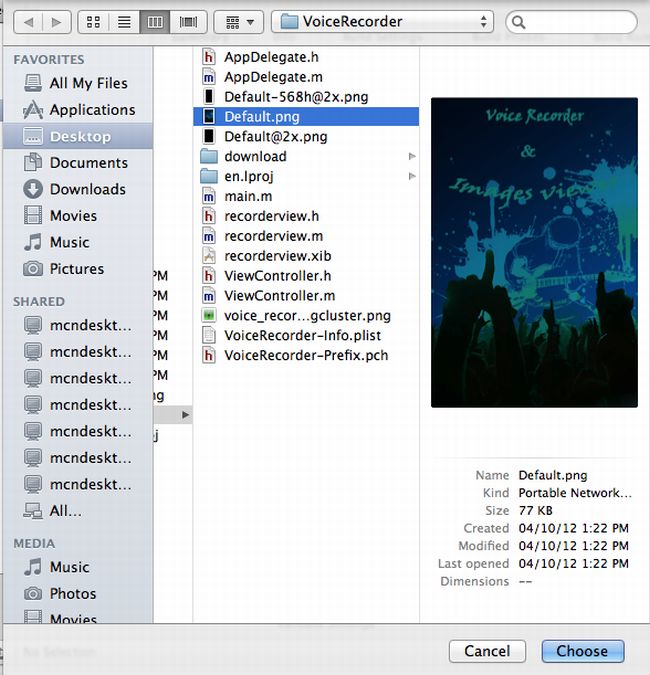Select the en.lproj folder
650x675 pixels.
tap(306, 176)
